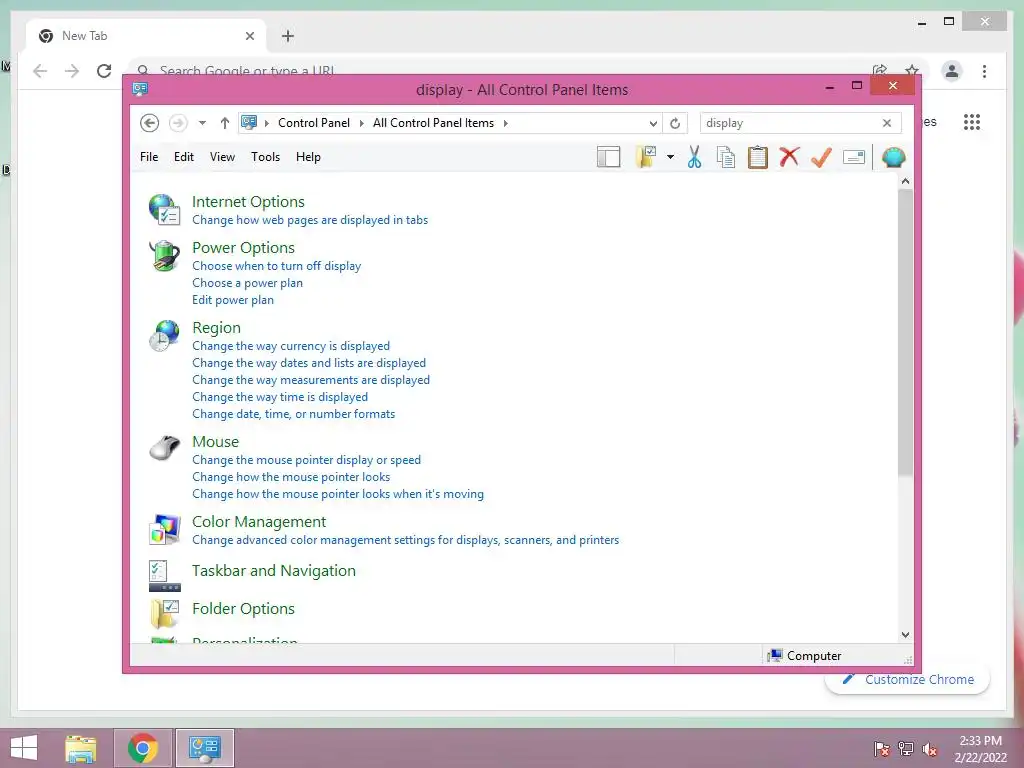The width and height of the screenshot is (1024, 768).
Task: Click Choose a power plan link
Action: [248, 283]
